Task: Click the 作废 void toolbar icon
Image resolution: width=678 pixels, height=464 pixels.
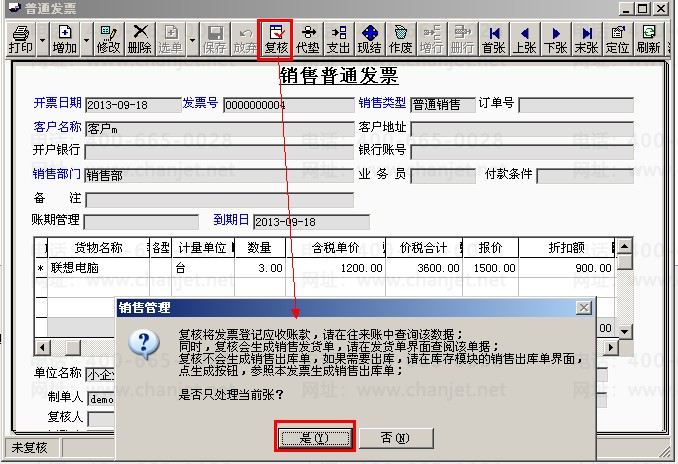Action: pos(401,39)
